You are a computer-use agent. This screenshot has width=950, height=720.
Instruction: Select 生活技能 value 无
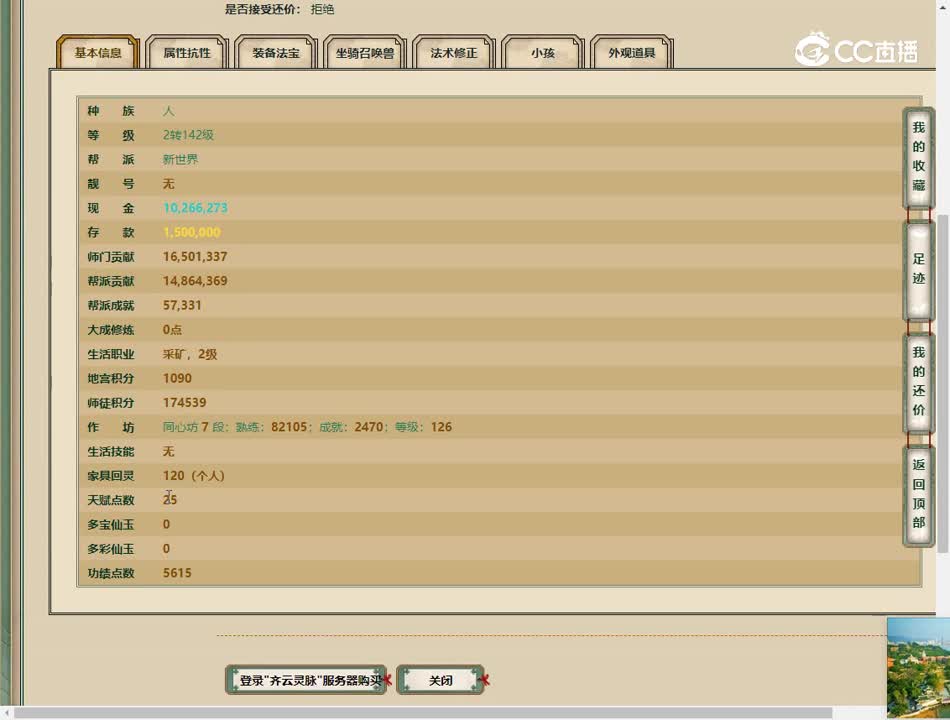coord(168,452)
